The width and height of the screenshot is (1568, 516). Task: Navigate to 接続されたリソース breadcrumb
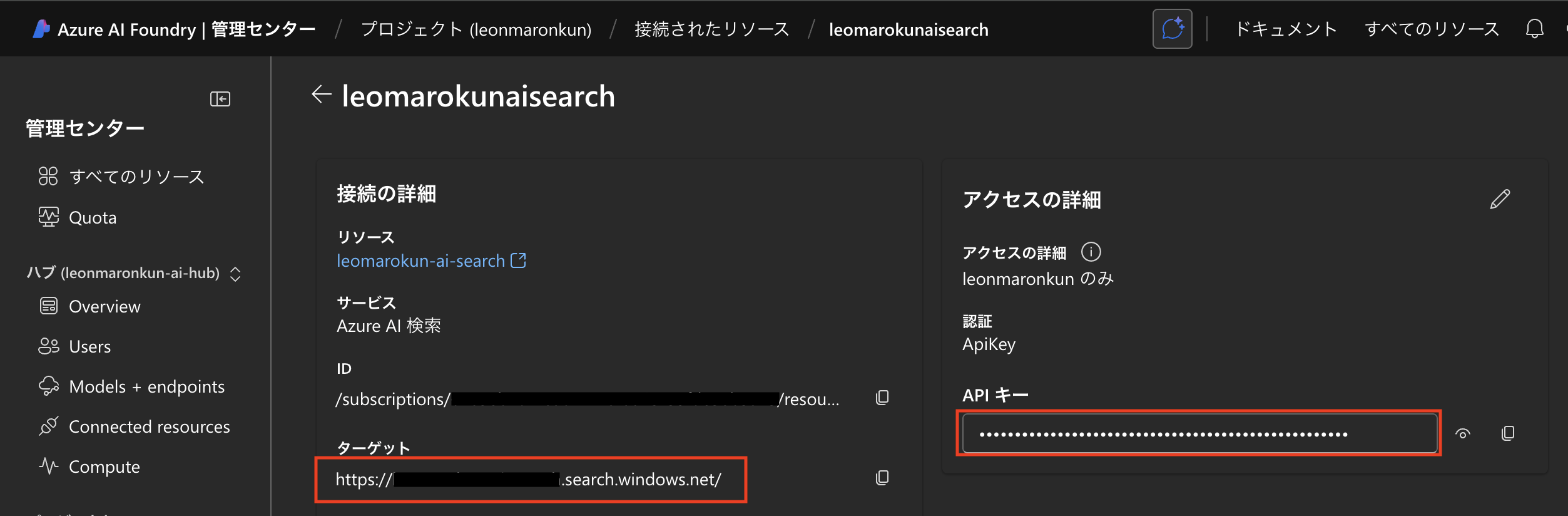tap(711, 29)
